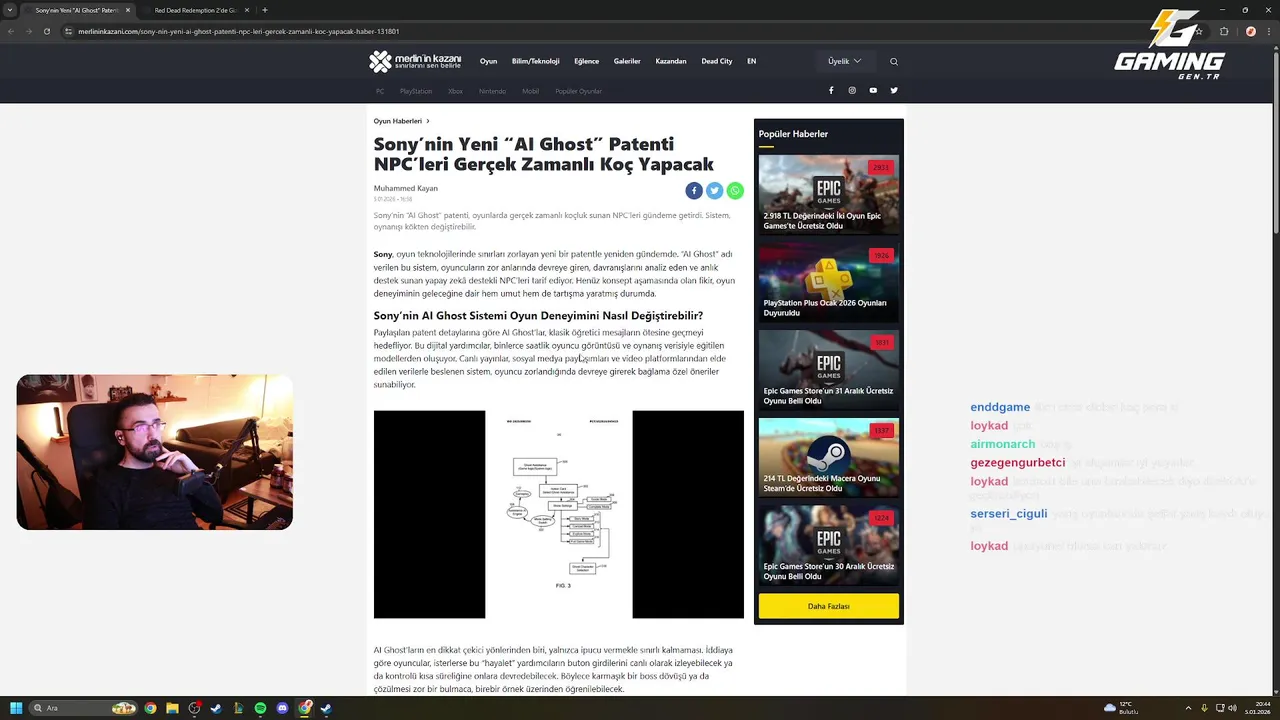Close the Red Dead Redemption 2 tab
Screen dimensions: 1280x720
pos(247,10)
